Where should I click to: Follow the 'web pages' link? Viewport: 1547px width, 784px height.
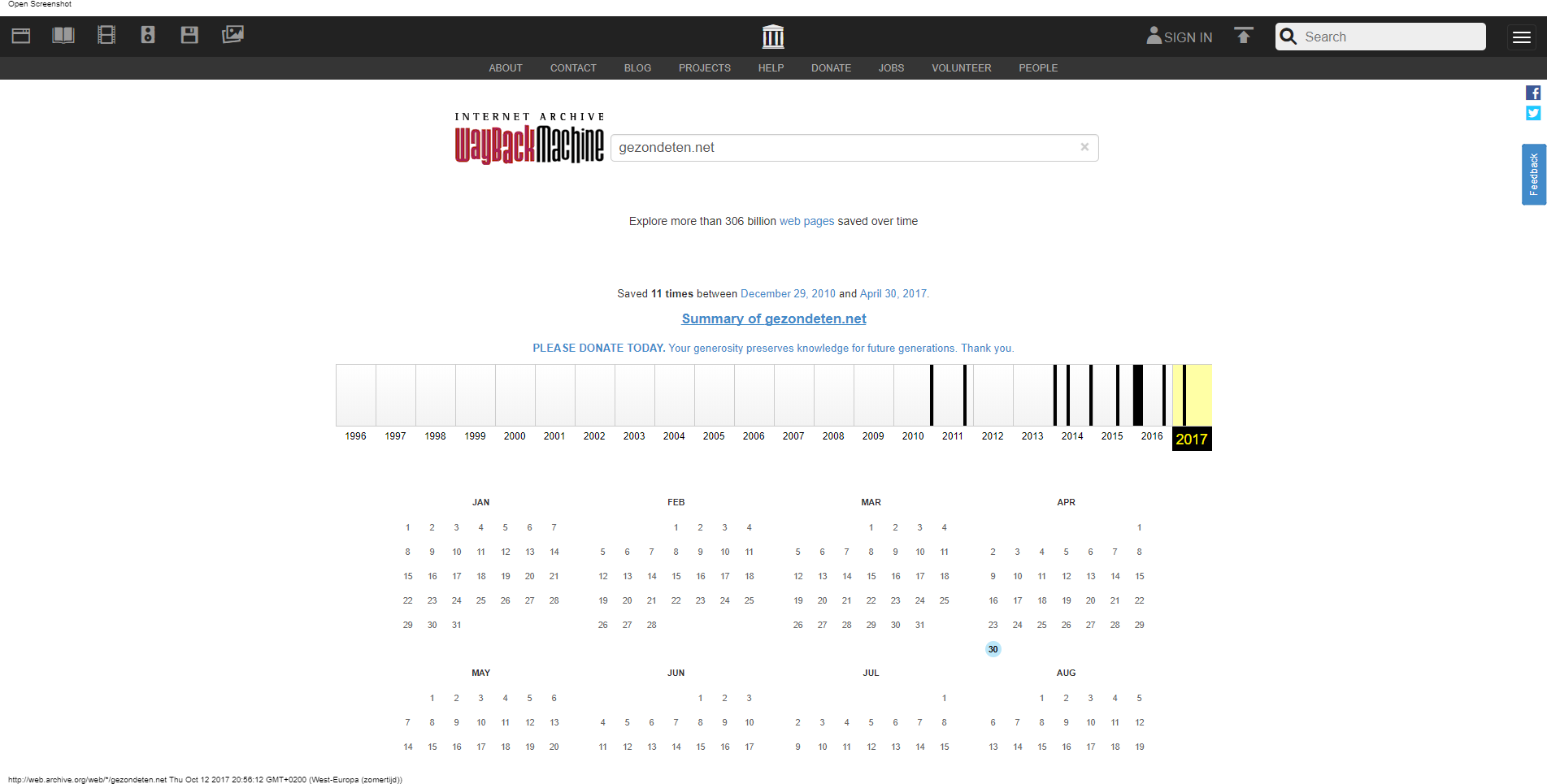(x=806, y=221)
